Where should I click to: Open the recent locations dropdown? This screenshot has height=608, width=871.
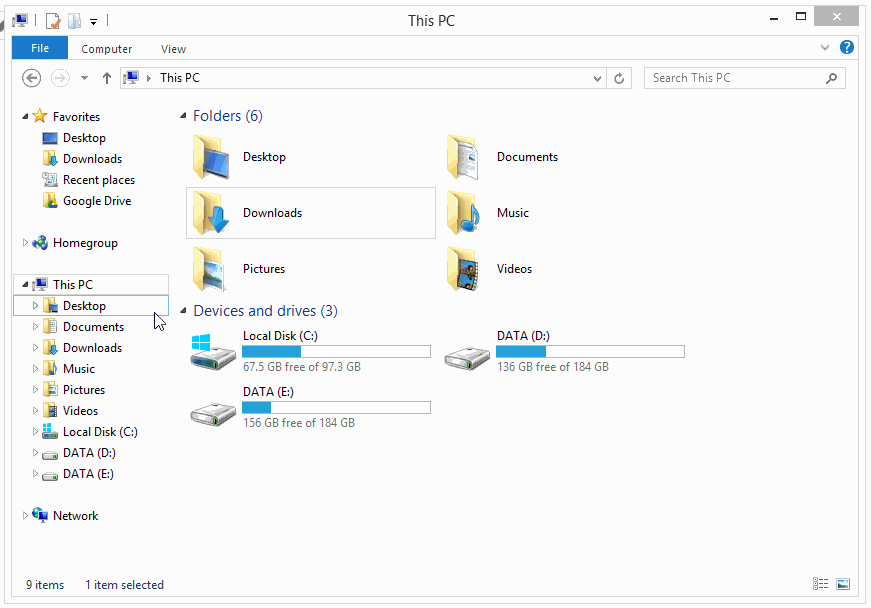click(84, 78)
